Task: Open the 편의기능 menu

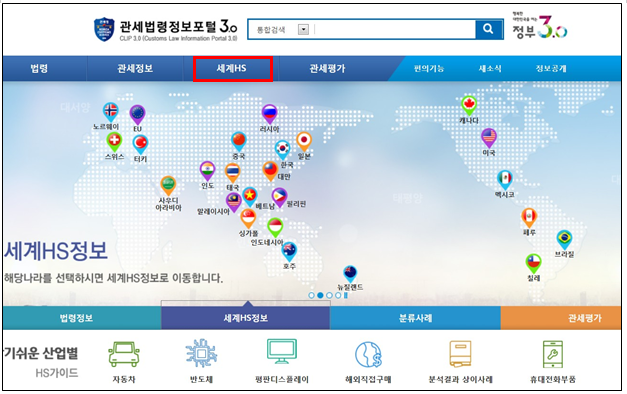Action: 428,68
